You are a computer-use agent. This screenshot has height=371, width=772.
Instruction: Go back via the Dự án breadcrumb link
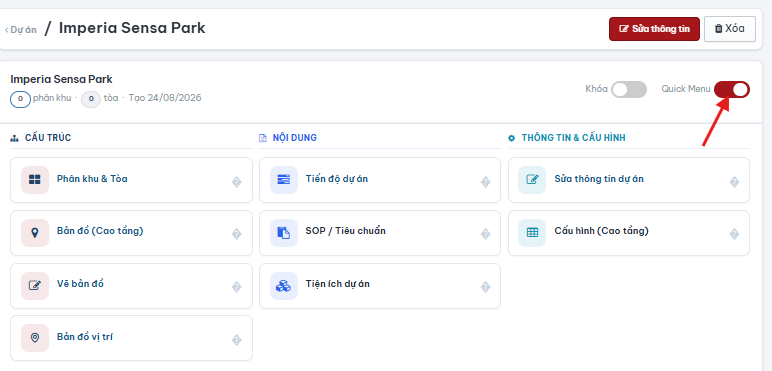pos(21,30)
